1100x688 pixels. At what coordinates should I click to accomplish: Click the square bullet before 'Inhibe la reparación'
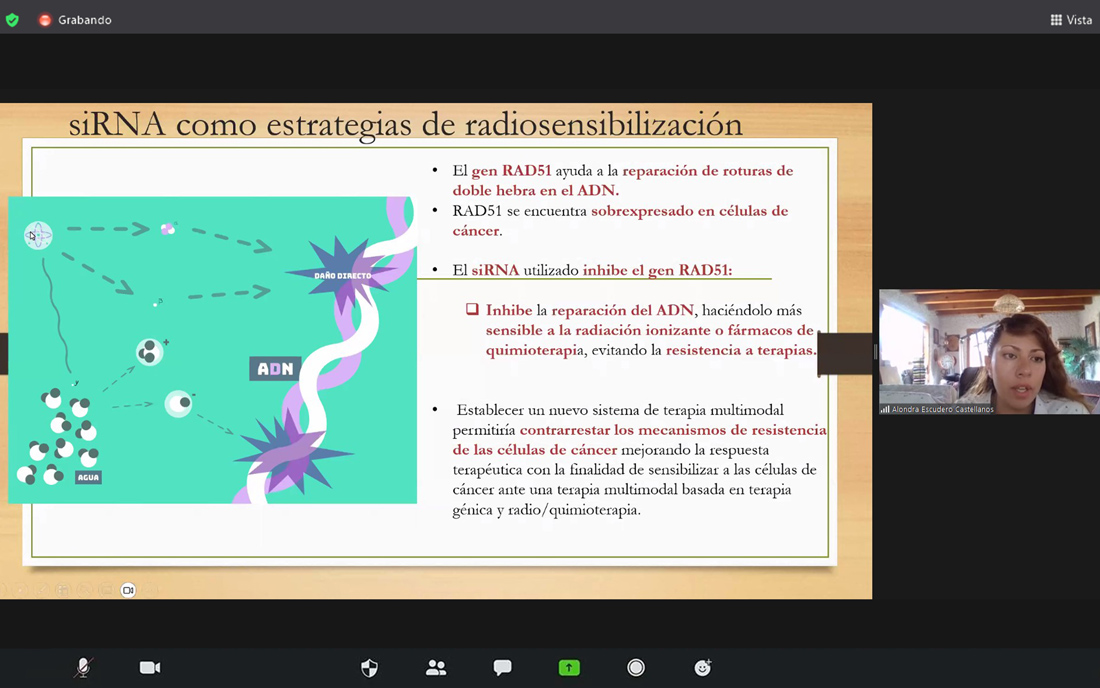pos(472,309)
